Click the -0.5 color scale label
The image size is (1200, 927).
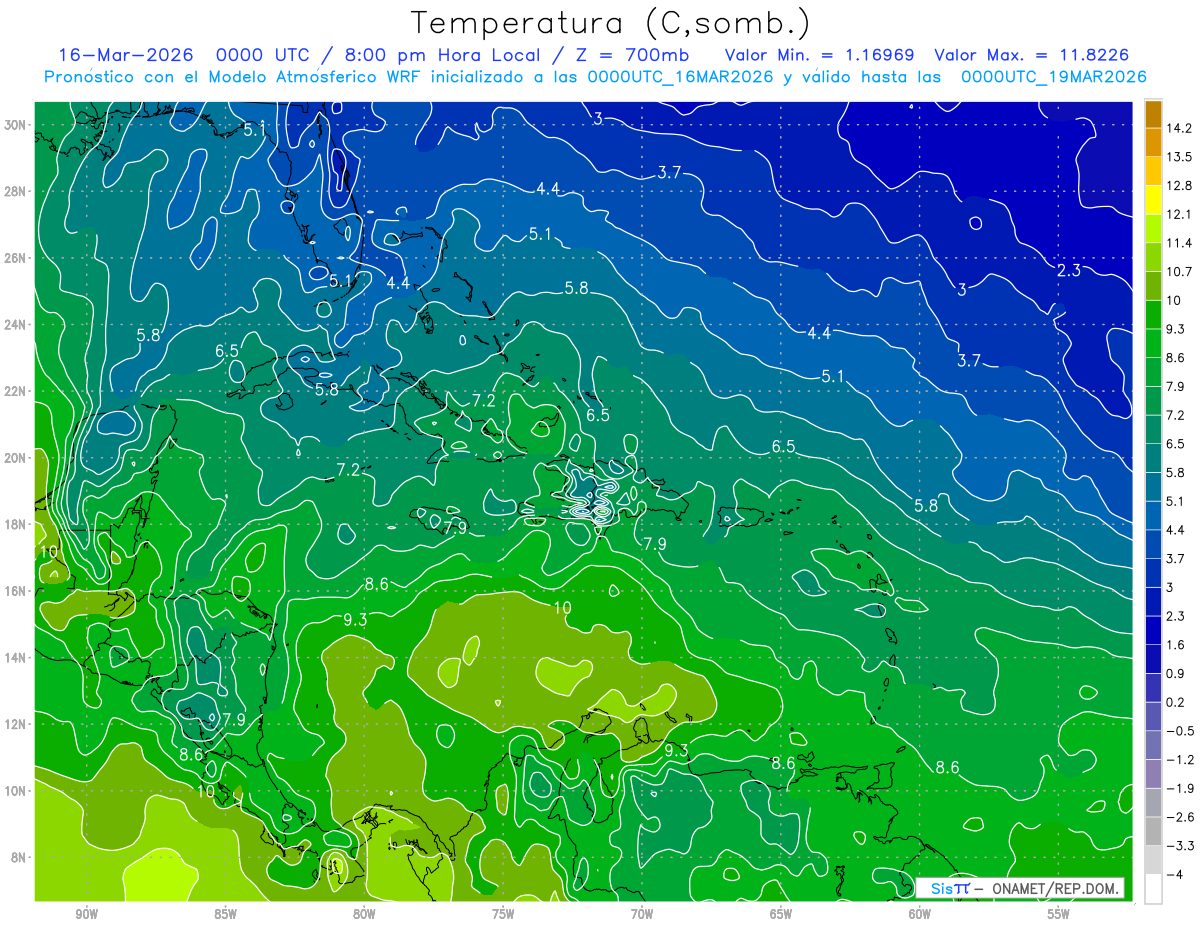pos(1181,731)
